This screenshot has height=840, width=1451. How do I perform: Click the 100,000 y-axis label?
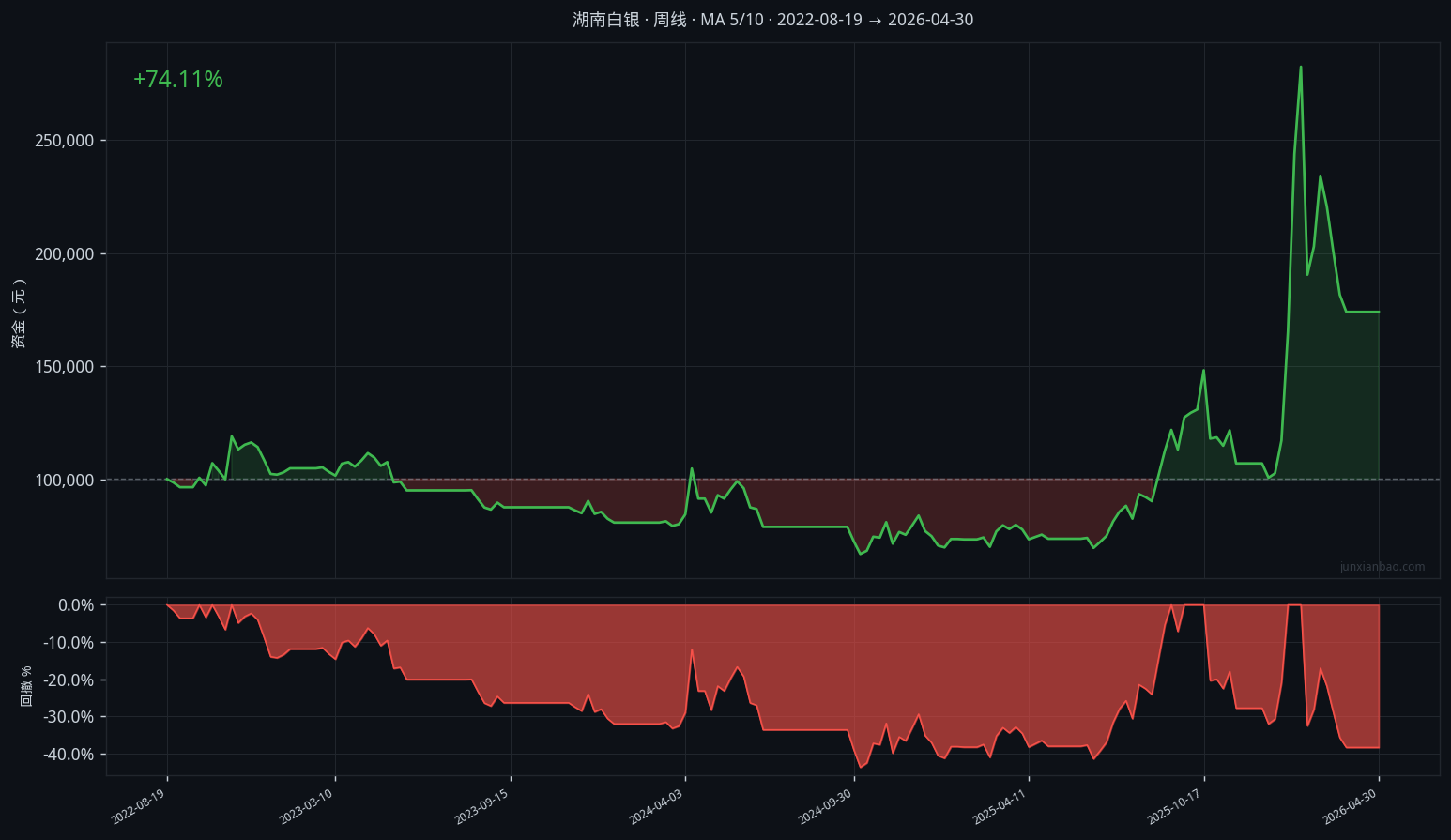[65, 481]
